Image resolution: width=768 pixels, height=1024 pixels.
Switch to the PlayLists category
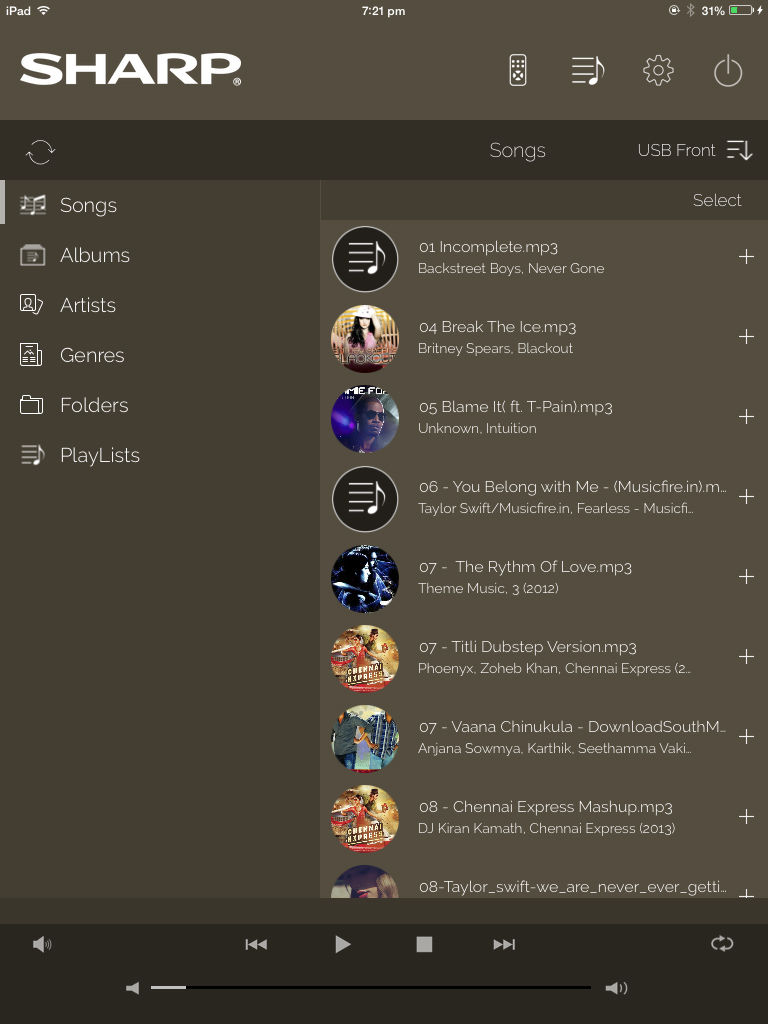160,455
